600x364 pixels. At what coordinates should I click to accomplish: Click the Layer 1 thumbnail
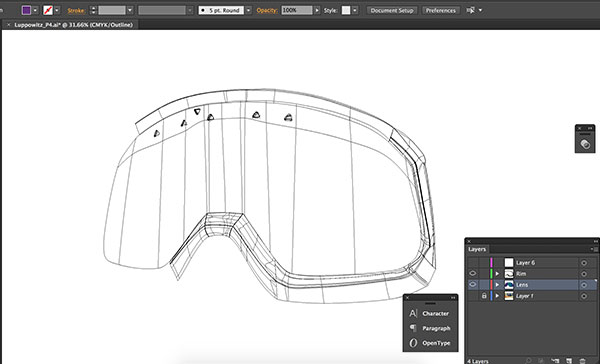[x=509, y=296]
